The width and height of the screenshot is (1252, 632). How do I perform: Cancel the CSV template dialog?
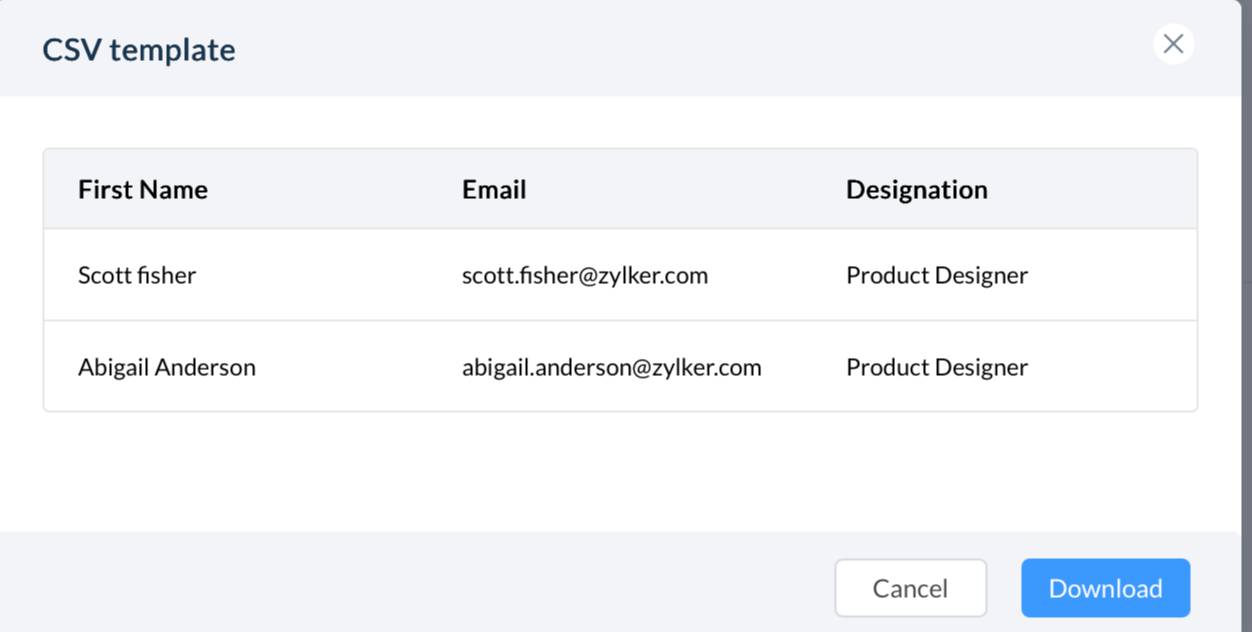point(910,588)
